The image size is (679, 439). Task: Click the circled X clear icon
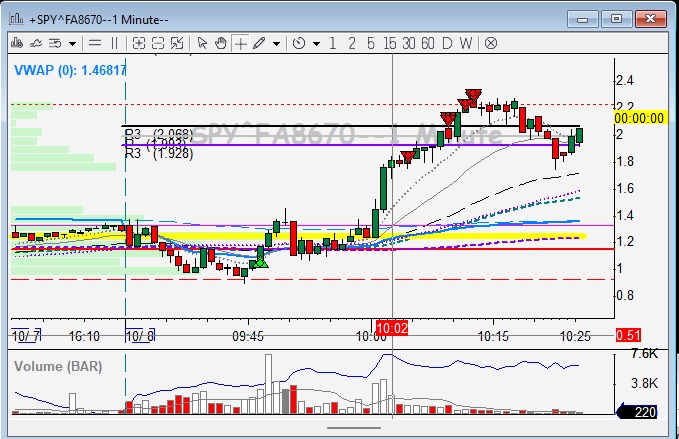[x=491, y=43]
